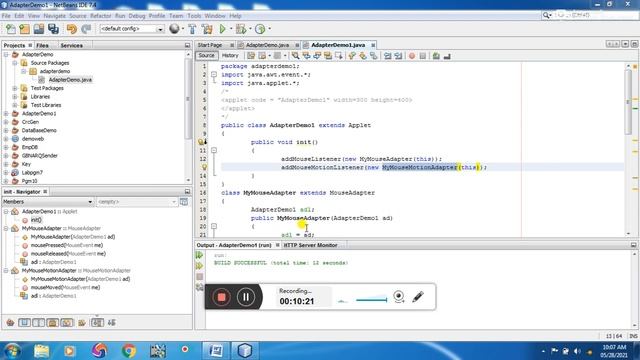Click the Search input field
Screen dimensions: 640x360
click(x=594, y=15)
